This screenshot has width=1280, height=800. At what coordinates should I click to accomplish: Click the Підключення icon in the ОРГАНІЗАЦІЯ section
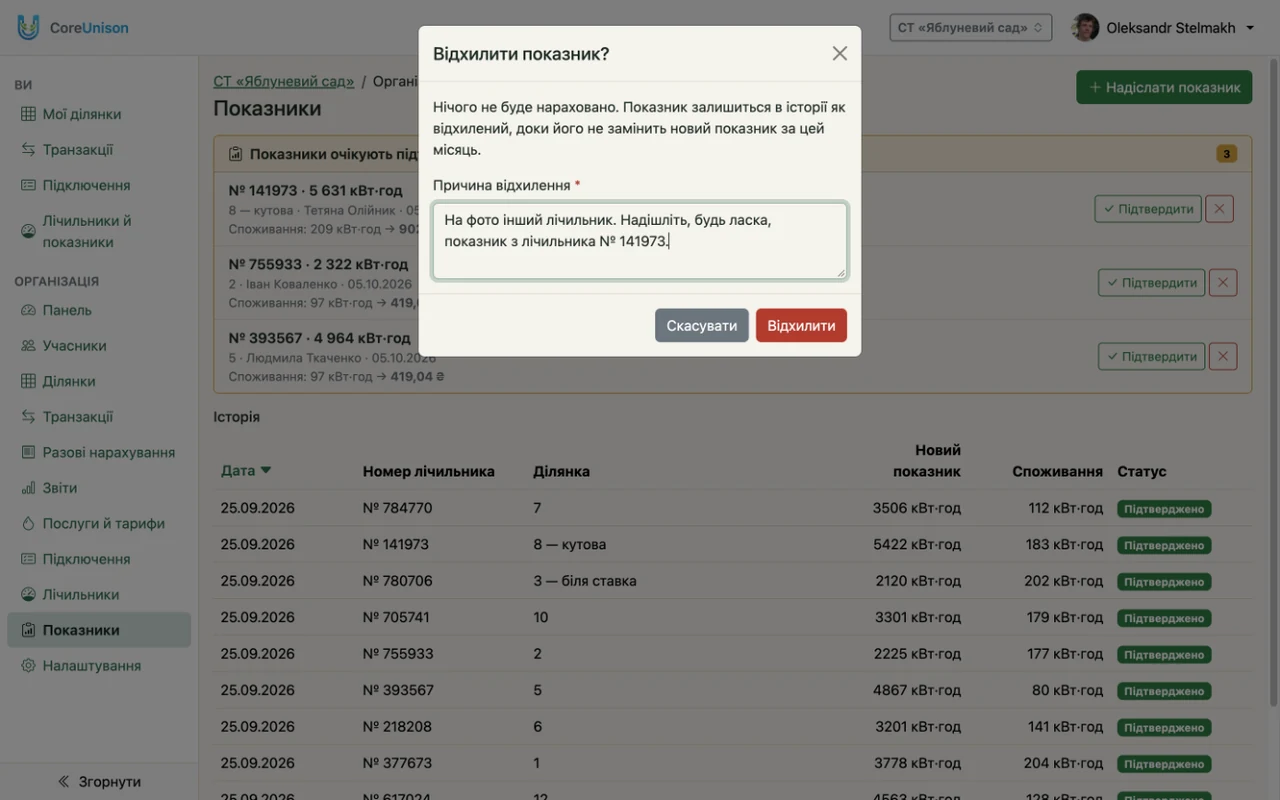pyautogui.click(x=28, y=559)
